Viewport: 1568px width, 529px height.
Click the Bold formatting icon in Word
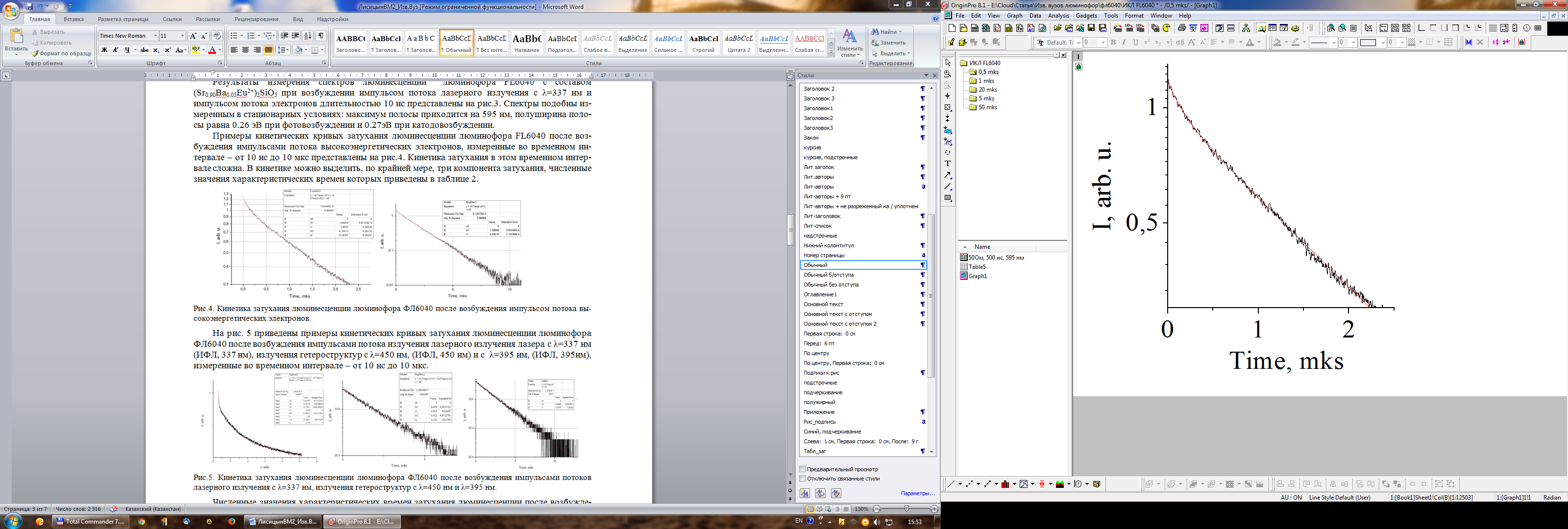click(x=104, y=50)
